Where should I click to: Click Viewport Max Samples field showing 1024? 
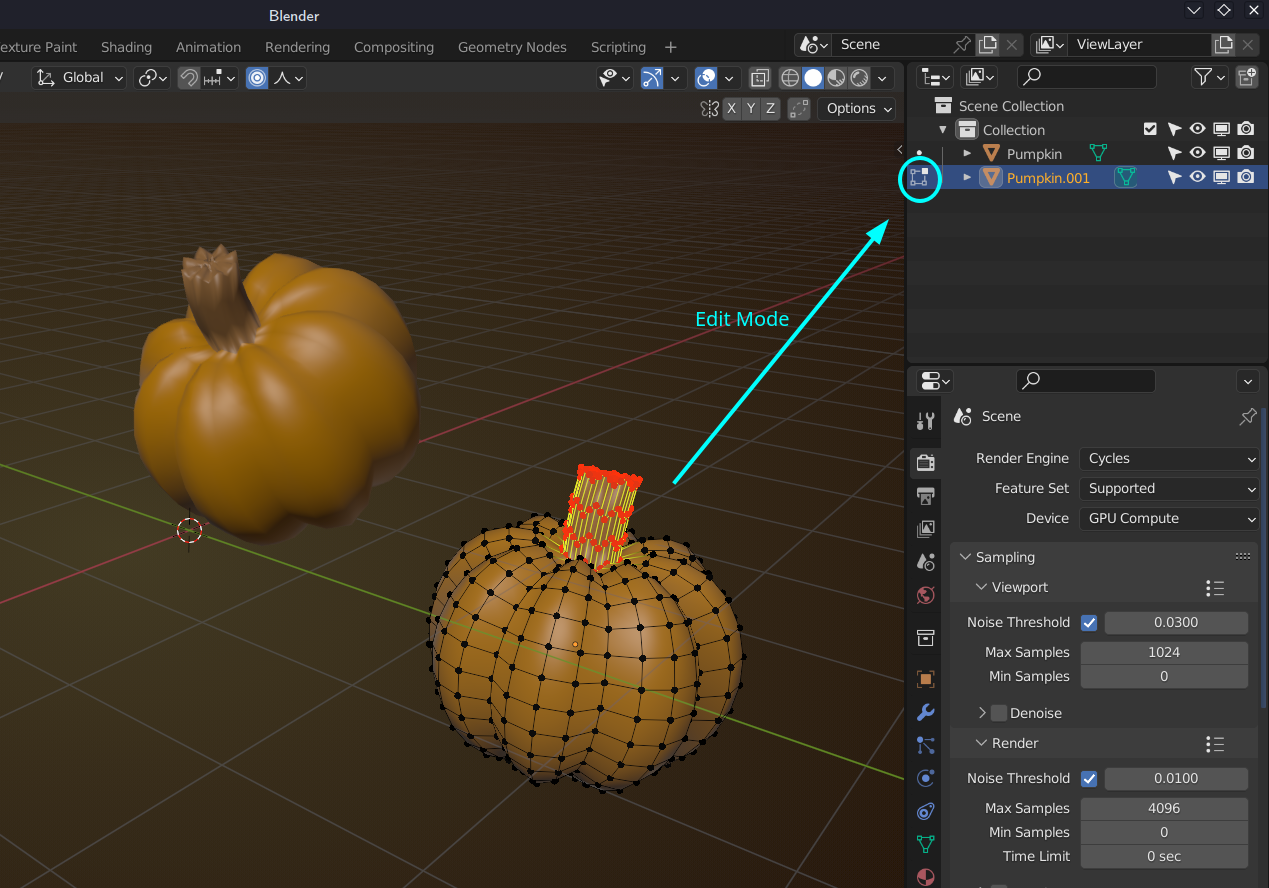1164,652
